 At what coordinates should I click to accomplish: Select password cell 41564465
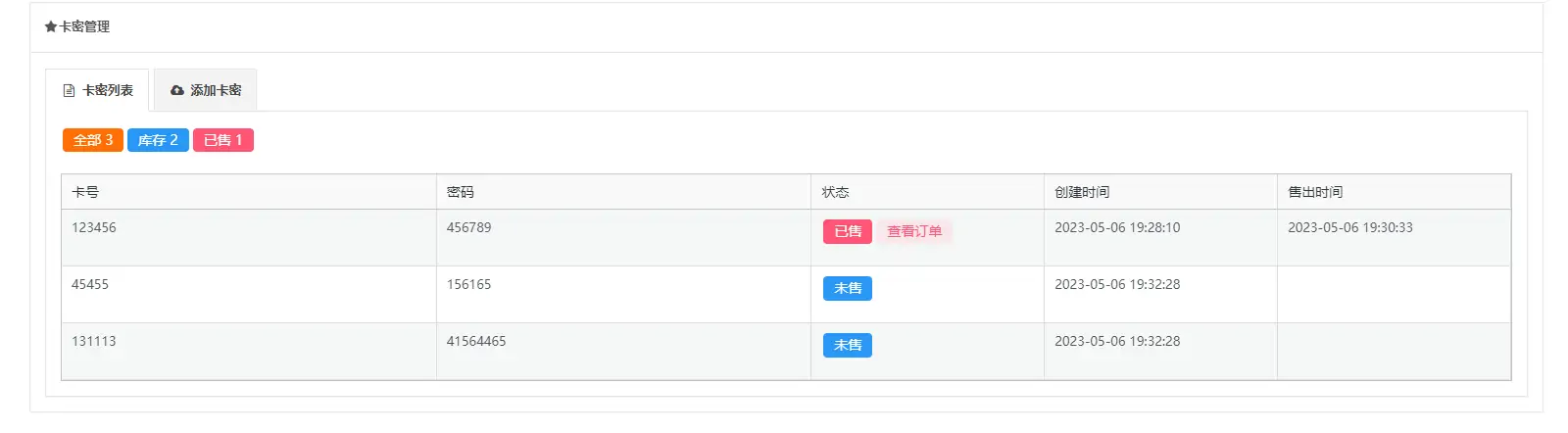[x=476, y=341]
